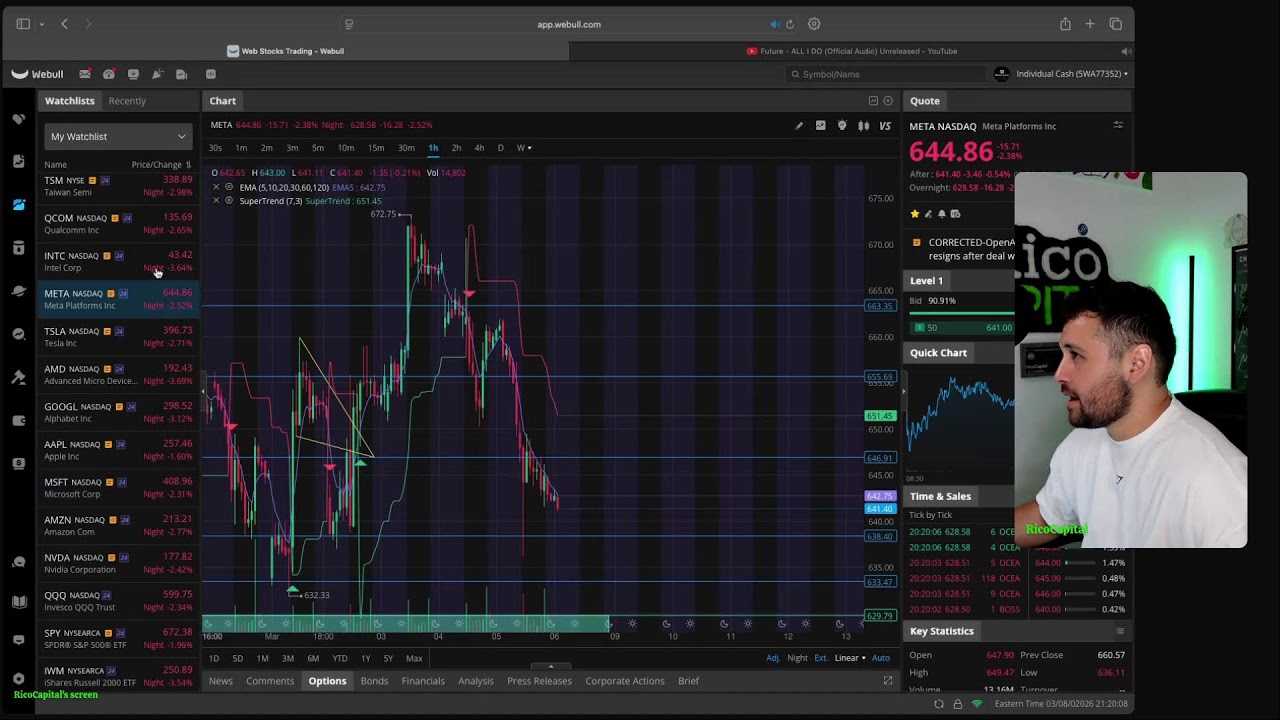Click the chart panel layout icon

(873, 101)
